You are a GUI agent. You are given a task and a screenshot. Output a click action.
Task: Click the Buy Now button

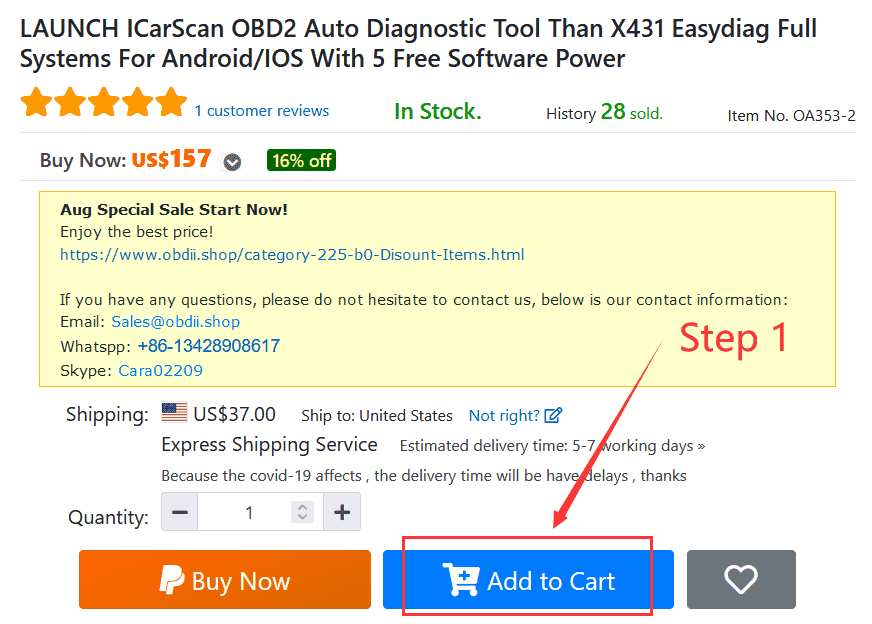tap(225, 579)
